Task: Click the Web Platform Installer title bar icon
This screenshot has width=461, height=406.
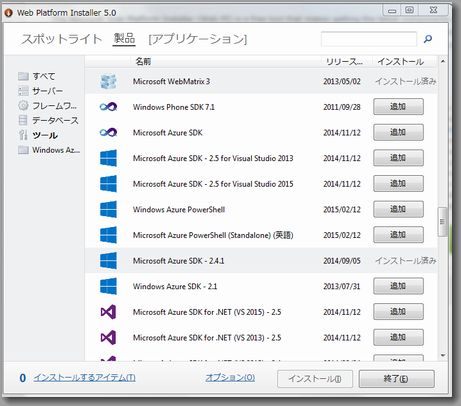Action: click(8, 13)
